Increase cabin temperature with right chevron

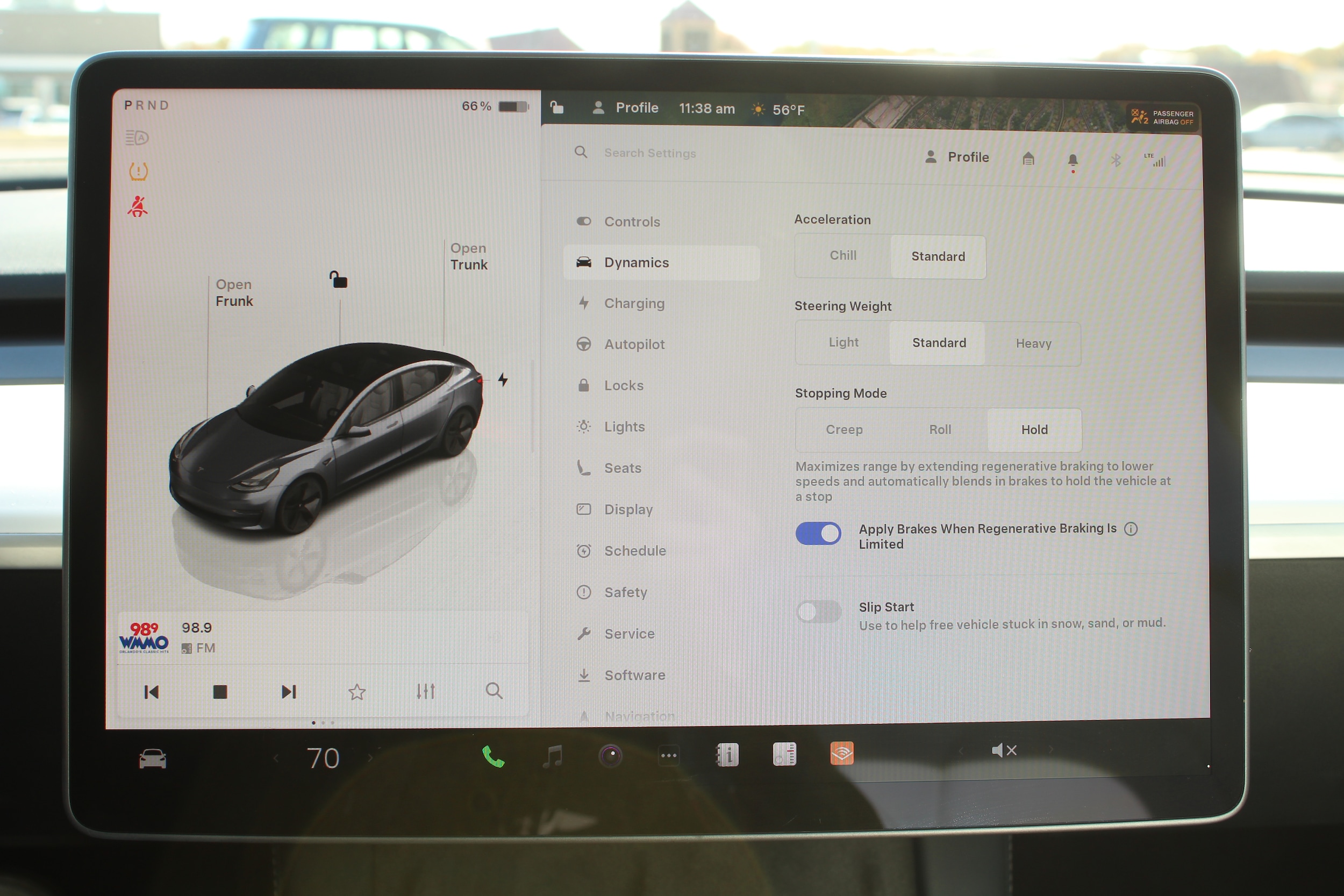point(370,758)
